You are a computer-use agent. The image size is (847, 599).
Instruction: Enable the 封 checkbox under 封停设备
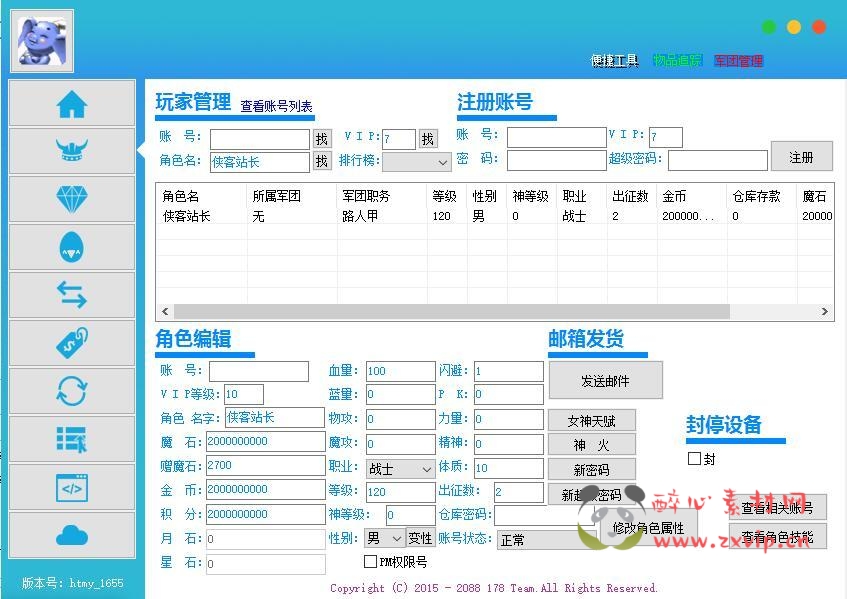pyautogui.click(x=694, y=458)
